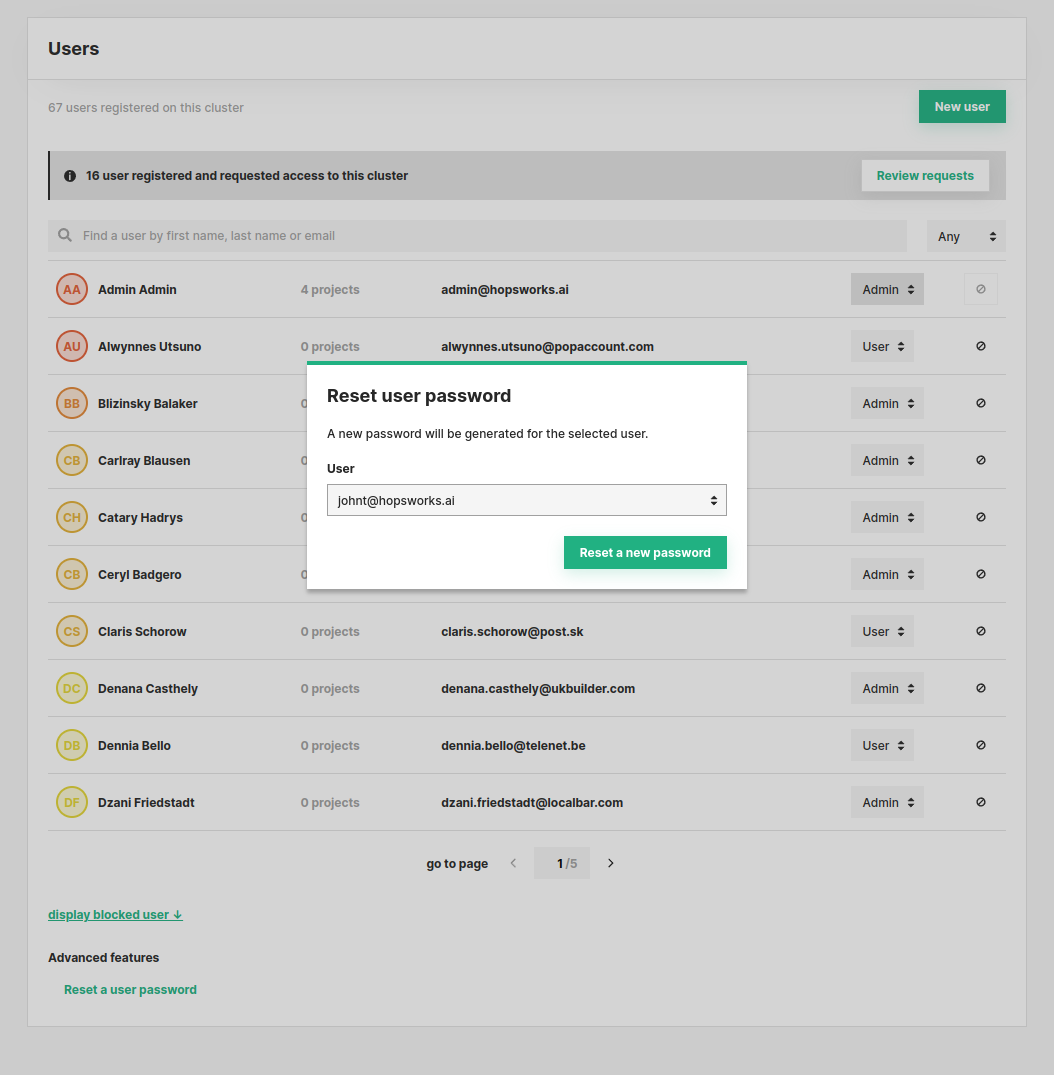This screenshot has width=1054, height=1075.
Task: Go to the next page of users
Action: tap(610, 862)
